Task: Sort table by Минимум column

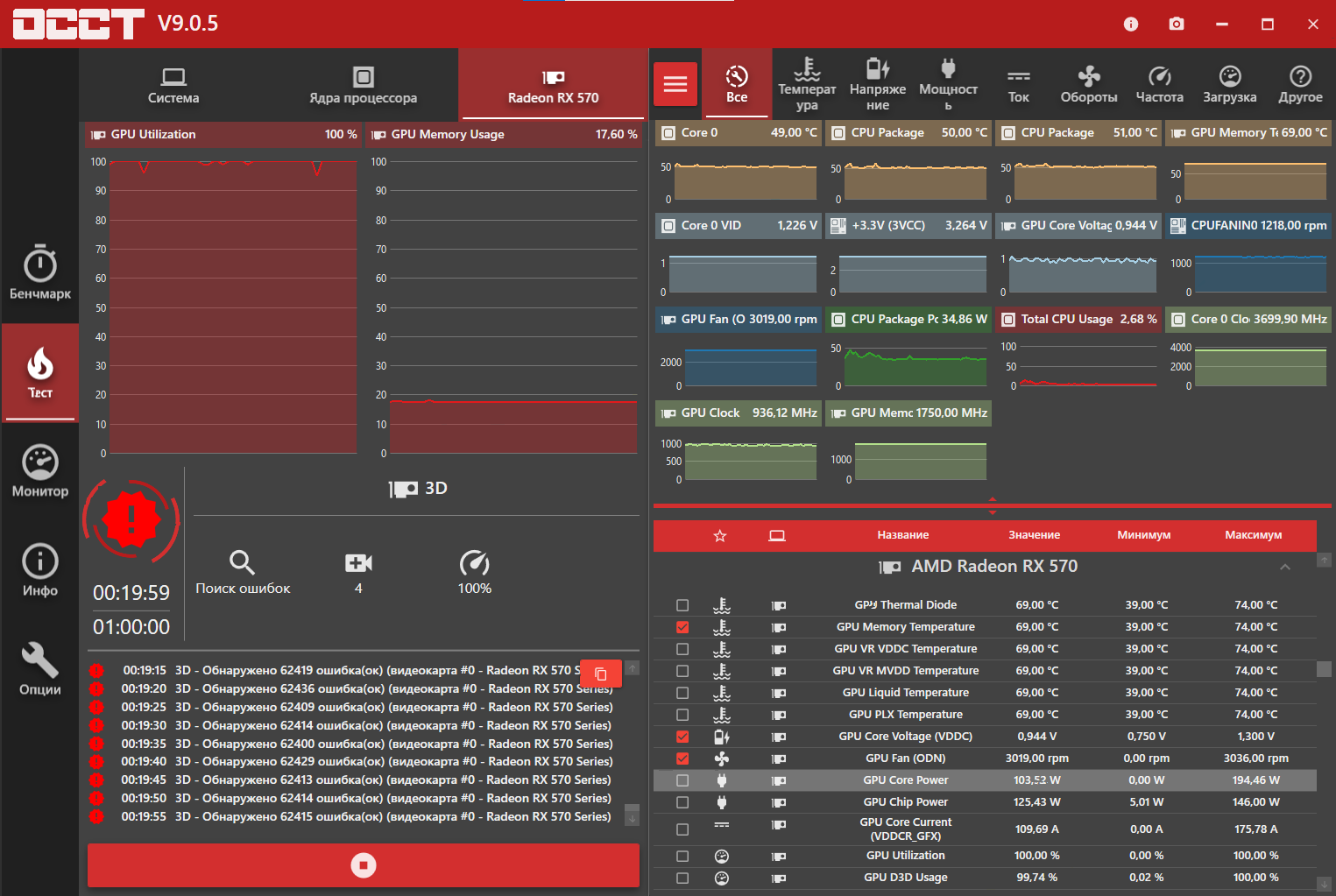Action: click(1143, 535)
